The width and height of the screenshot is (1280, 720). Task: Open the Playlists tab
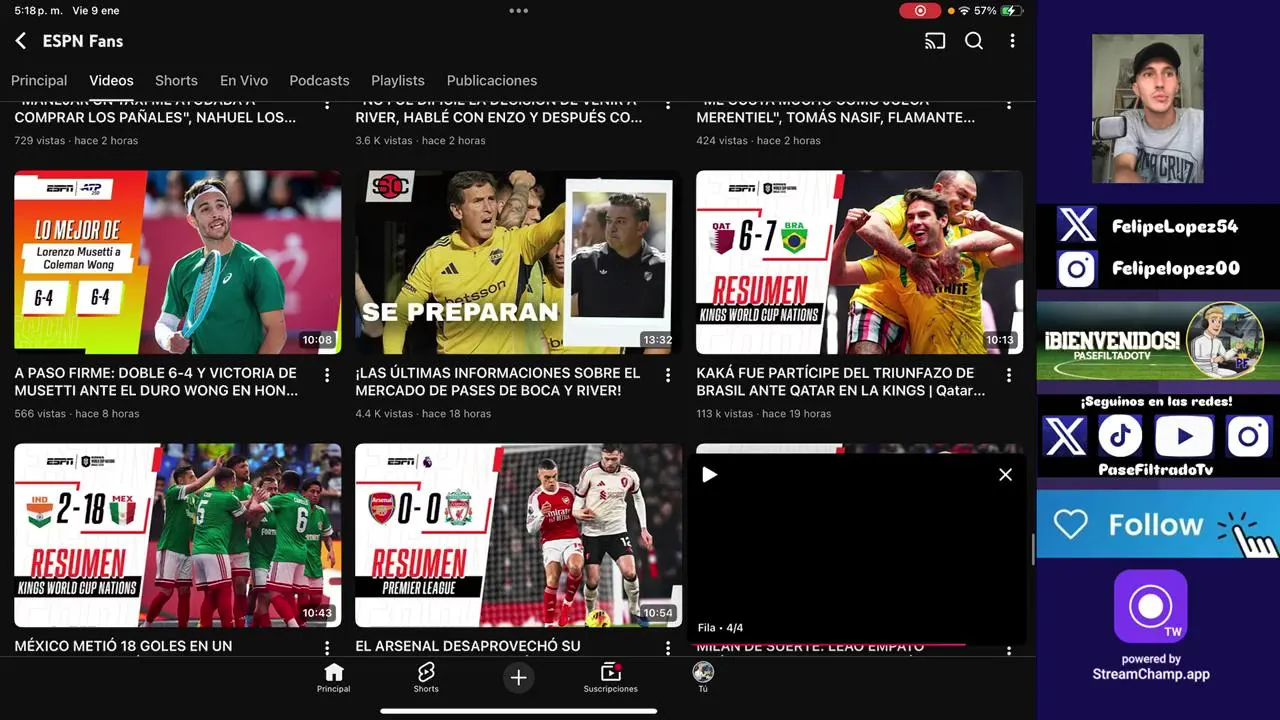coord(398,80)
